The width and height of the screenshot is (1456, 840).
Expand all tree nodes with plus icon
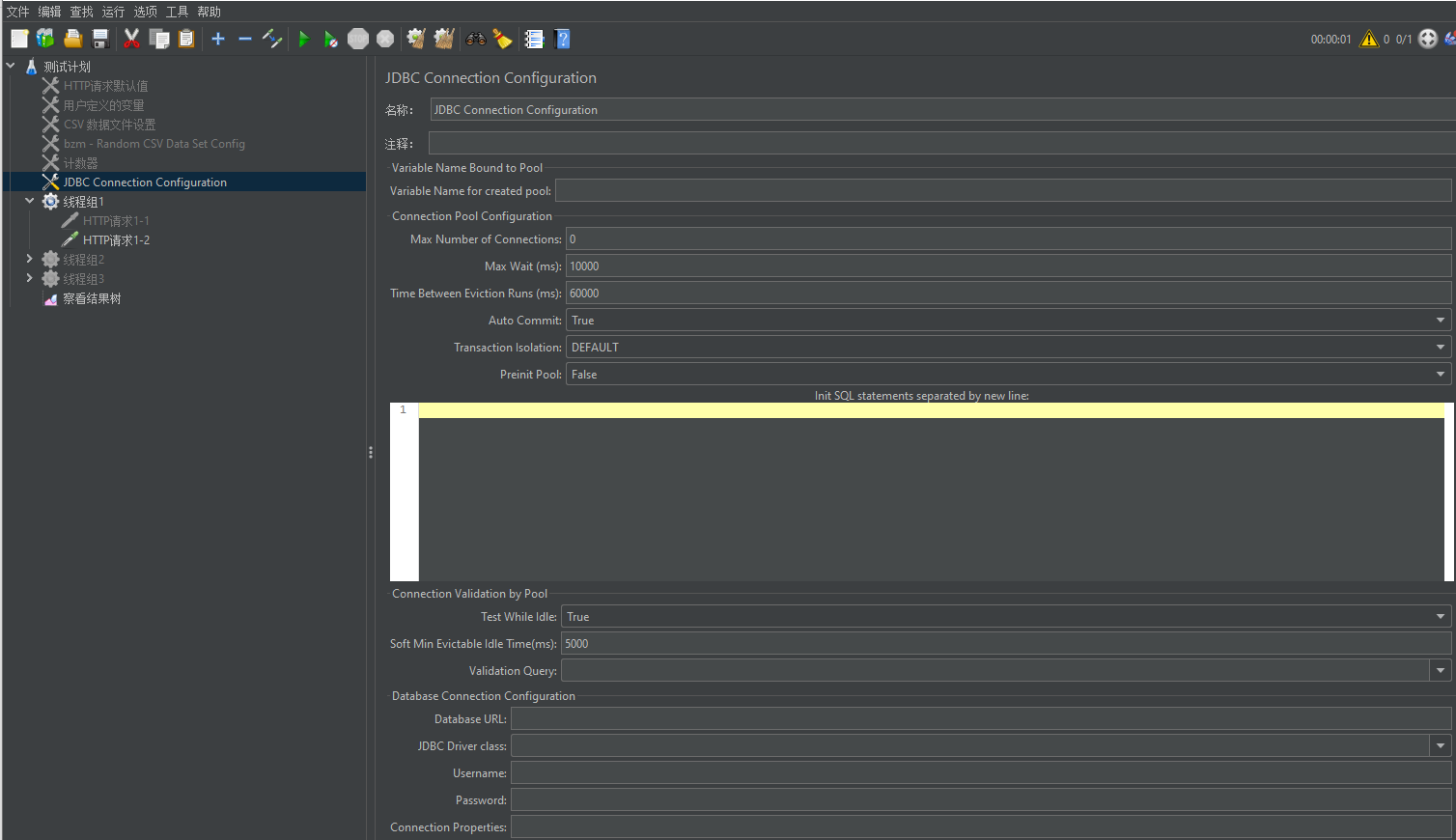tap(218, 39)
